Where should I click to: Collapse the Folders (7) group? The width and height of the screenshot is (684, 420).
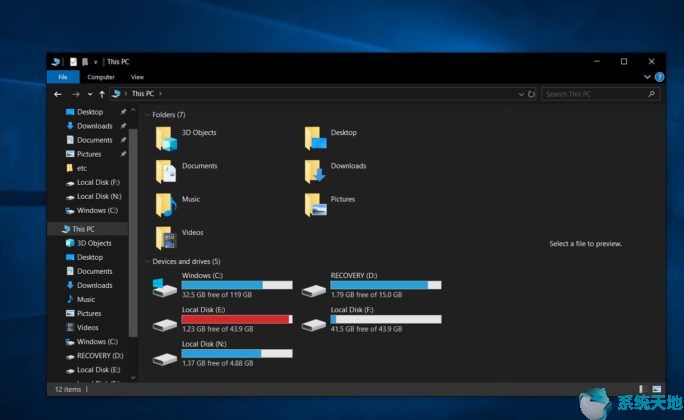[147, 115]
